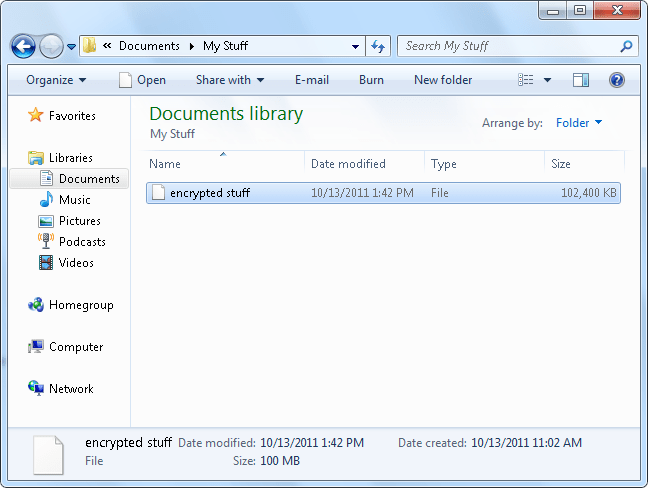Open the address bar history dropdown
The width and height of the screenshot is (648, 488).
click(355, 46)
